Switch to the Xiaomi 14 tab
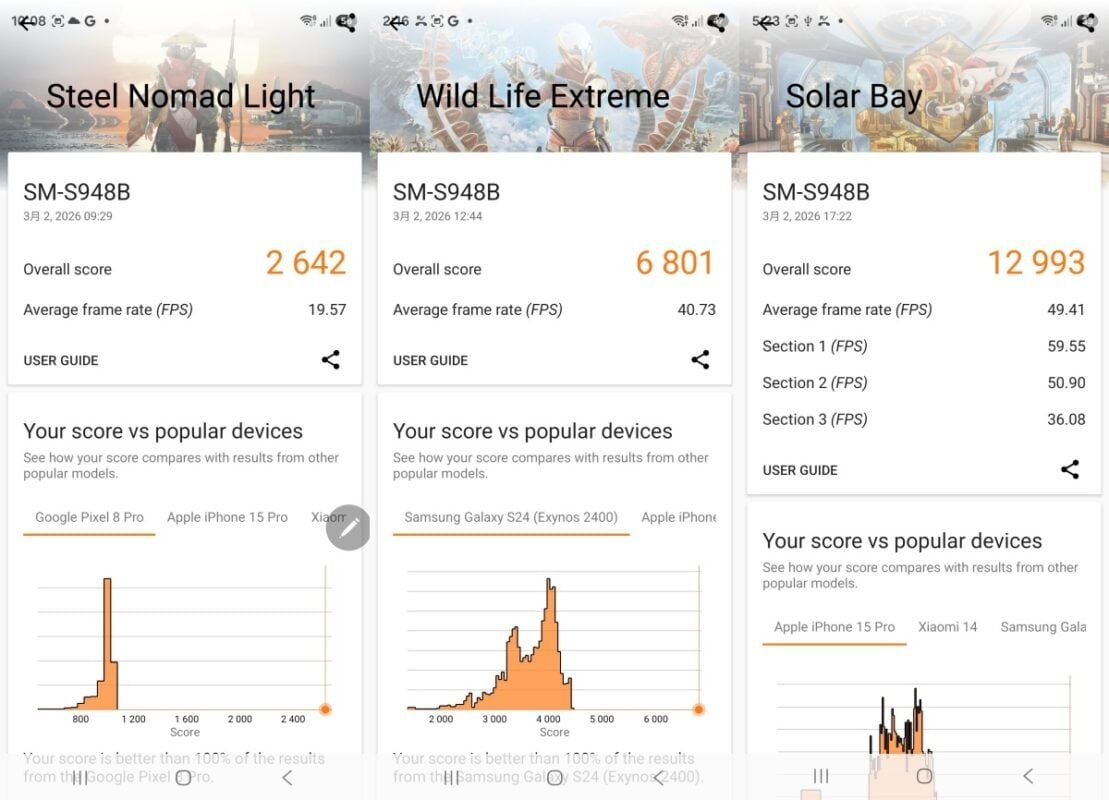The image size is (1109, 800). click(x=947, y=627)
